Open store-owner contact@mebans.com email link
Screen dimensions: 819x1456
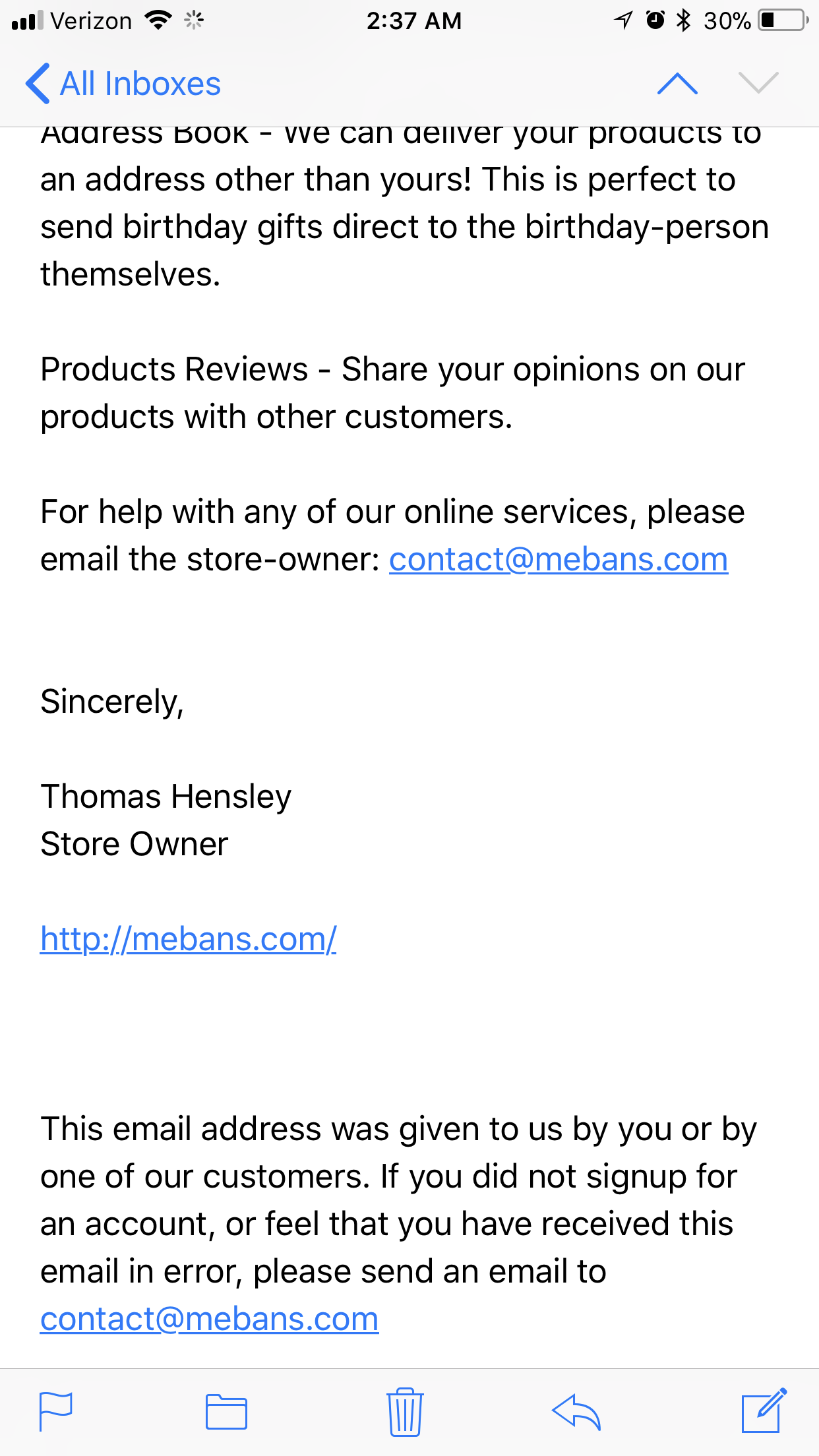tap(559, 560)
